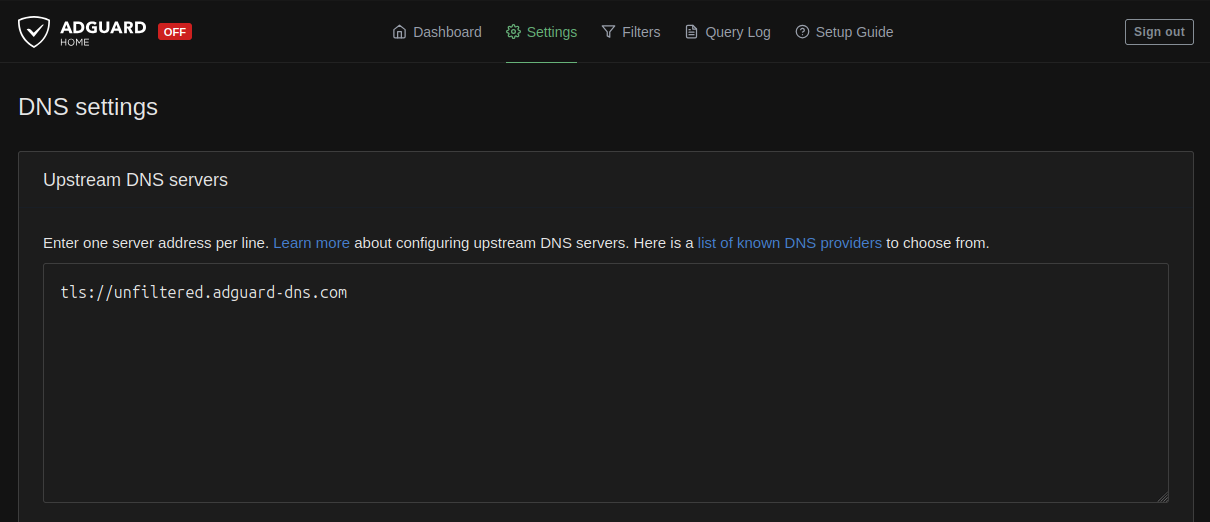Click the ADGUARD HOME wordmark
Screen dimensions: 1210x522
pyautogui.click(x=103, y=33)
